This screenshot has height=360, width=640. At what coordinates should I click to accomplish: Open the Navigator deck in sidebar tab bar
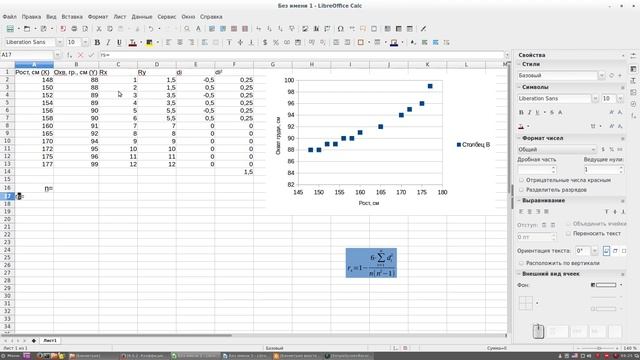tap(633, 104)
